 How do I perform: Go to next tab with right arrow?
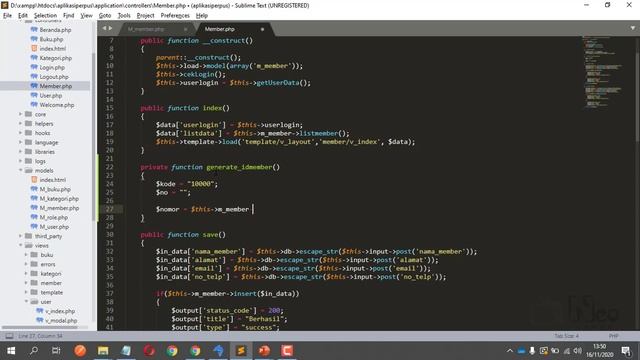(110, 28)
